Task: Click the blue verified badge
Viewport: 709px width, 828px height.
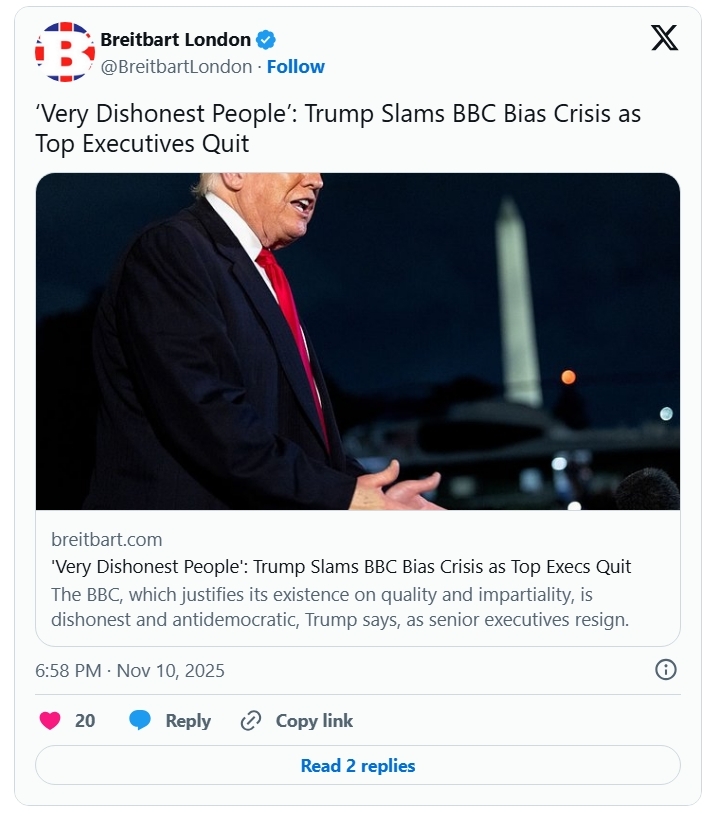Action: [266, 40]
